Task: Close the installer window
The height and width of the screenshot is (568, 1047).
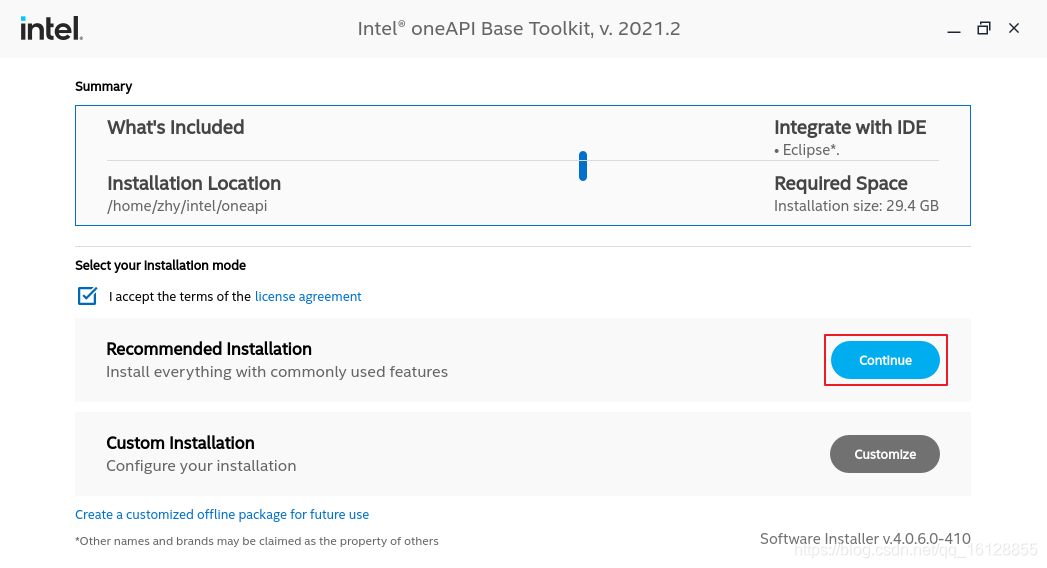Action: (1014, 28)
